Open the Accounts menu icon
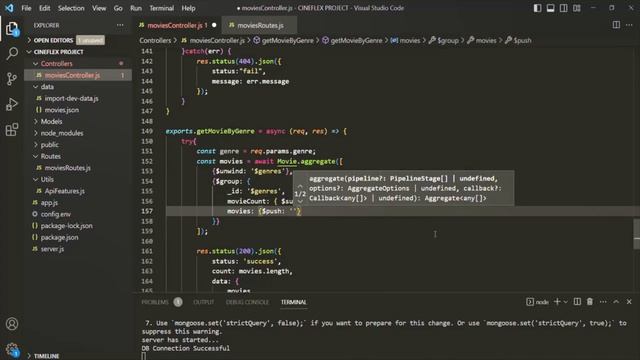 (12, 324)
